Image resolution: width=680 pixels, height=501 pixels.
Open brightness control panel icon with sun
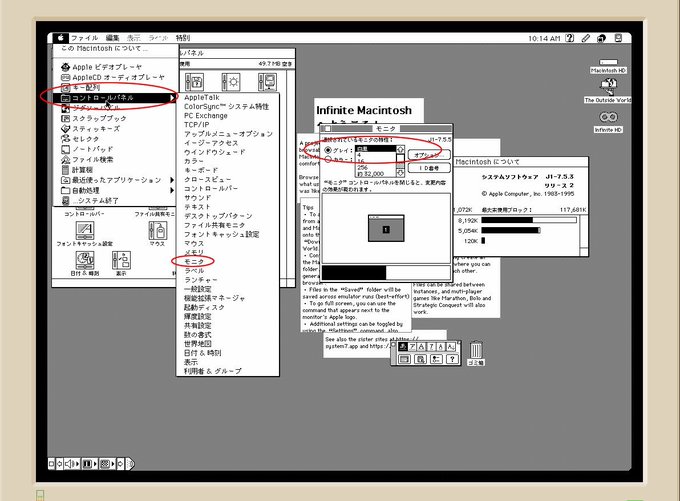pyautogui.click(x=231, y=82)
